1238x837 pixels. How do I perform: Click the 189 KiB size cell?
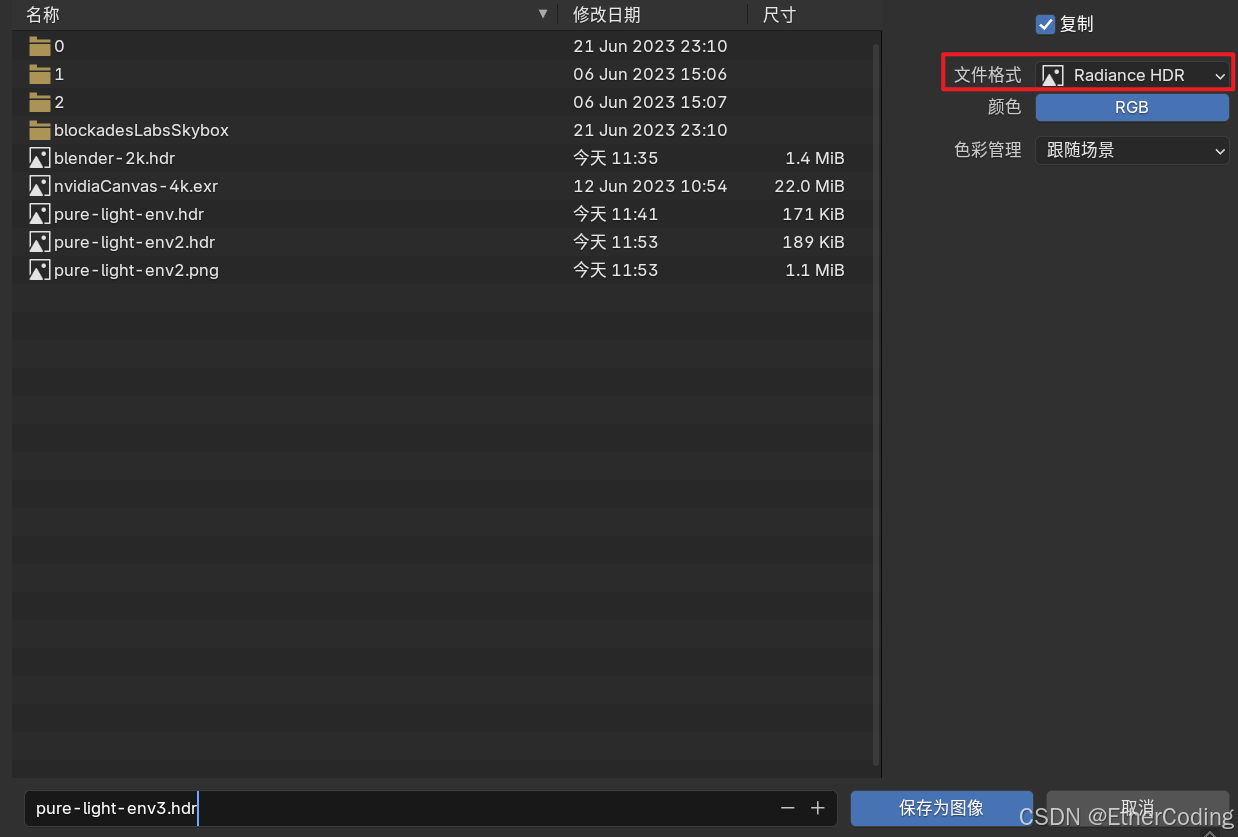click(x=813, y=242)
